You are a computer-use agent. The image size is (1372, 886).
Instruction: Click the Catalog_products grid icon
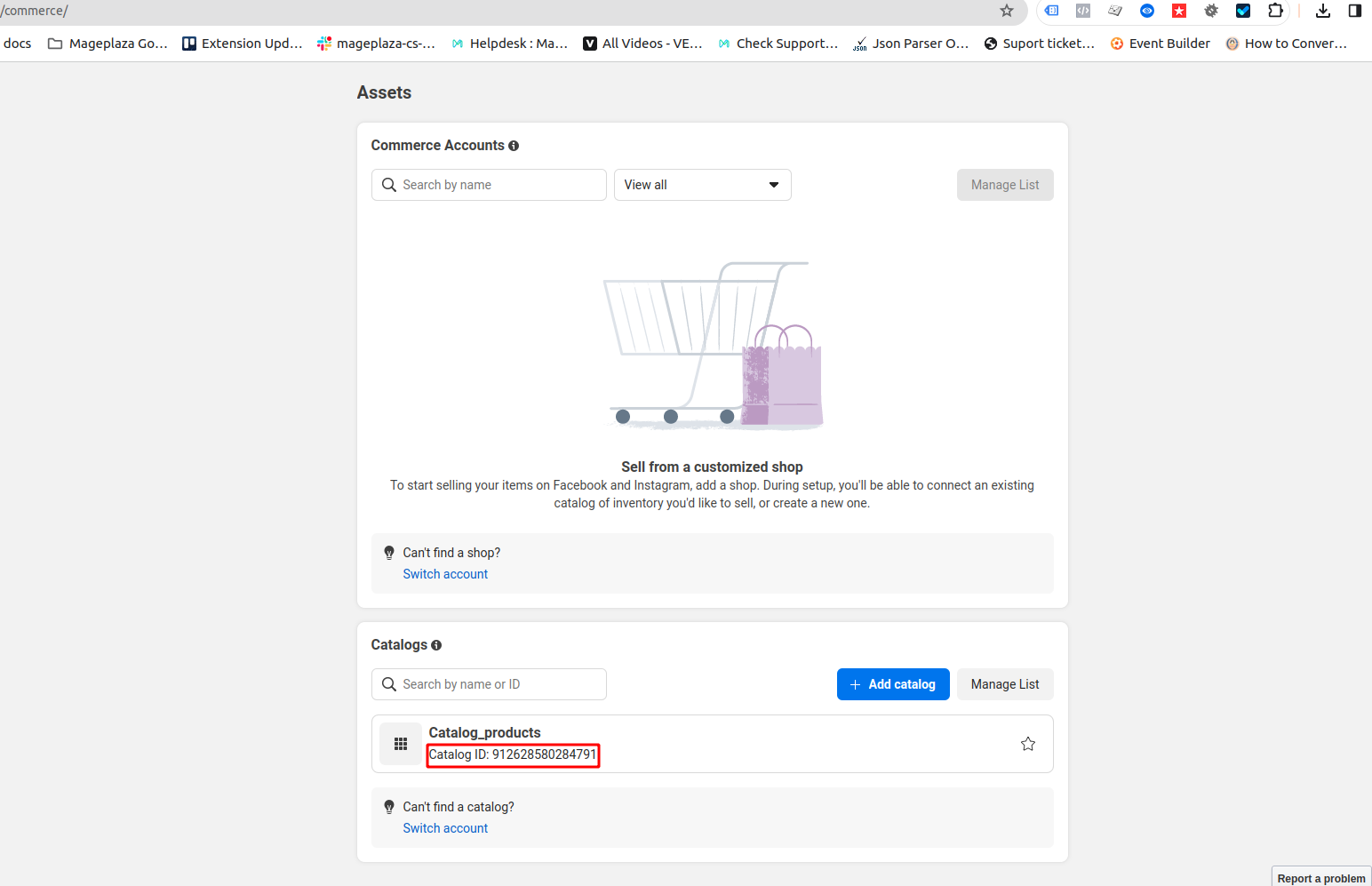click(x=401, y=744)
